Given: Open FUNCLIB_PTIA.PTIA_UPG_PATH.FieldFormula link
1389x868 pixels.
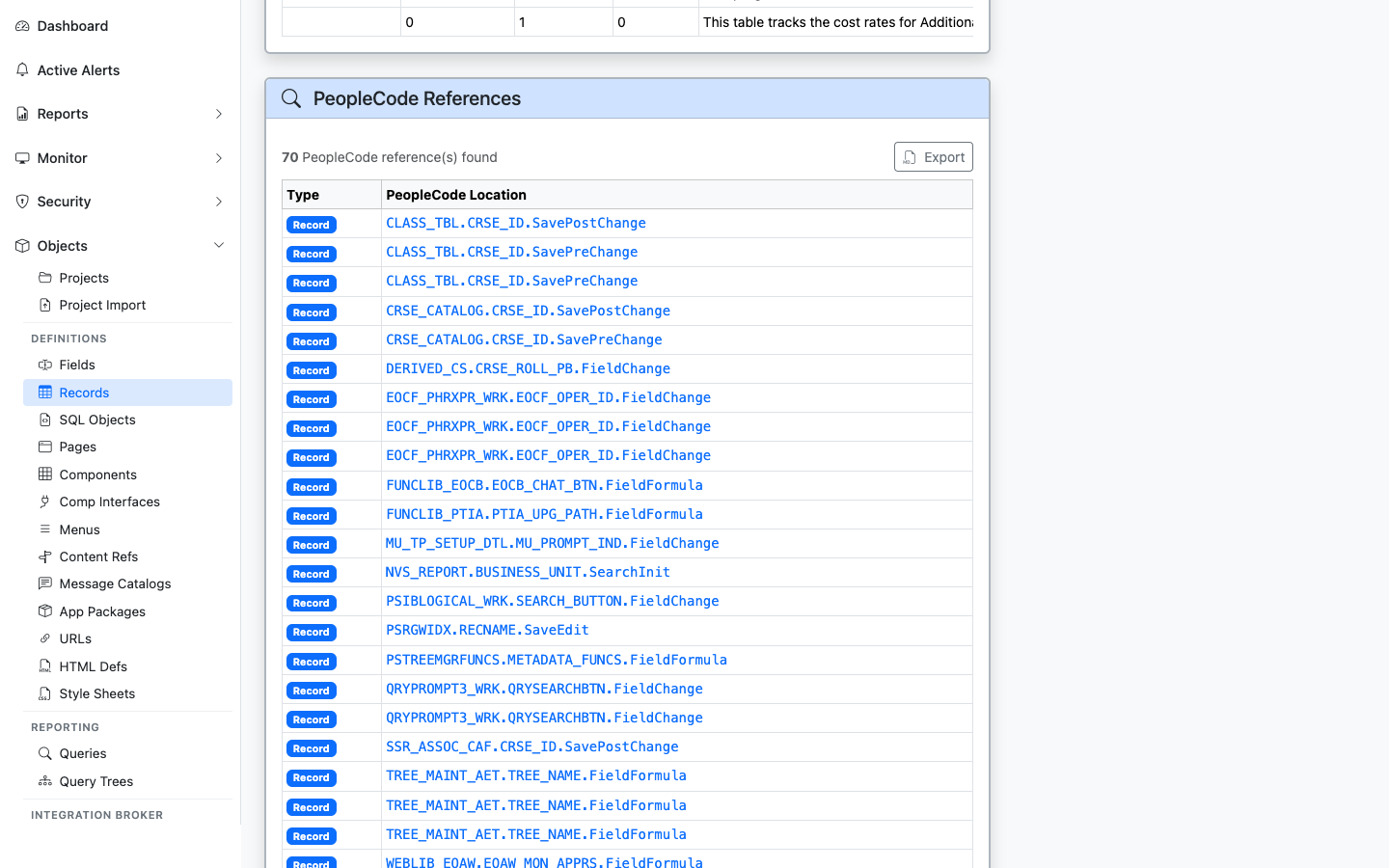Looking at the screenshot, I should click(x=544, y=514).
